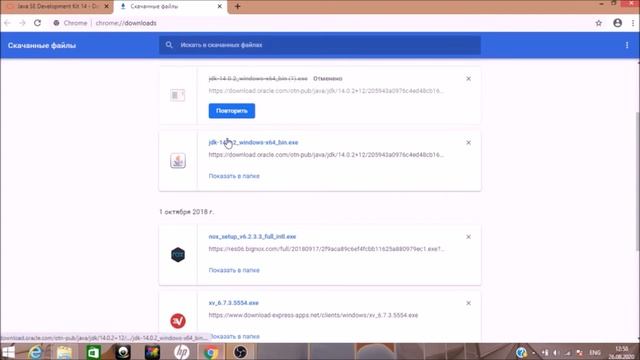
Task: Open the bignox.com source URL
Action: click(x=326, y=249)
